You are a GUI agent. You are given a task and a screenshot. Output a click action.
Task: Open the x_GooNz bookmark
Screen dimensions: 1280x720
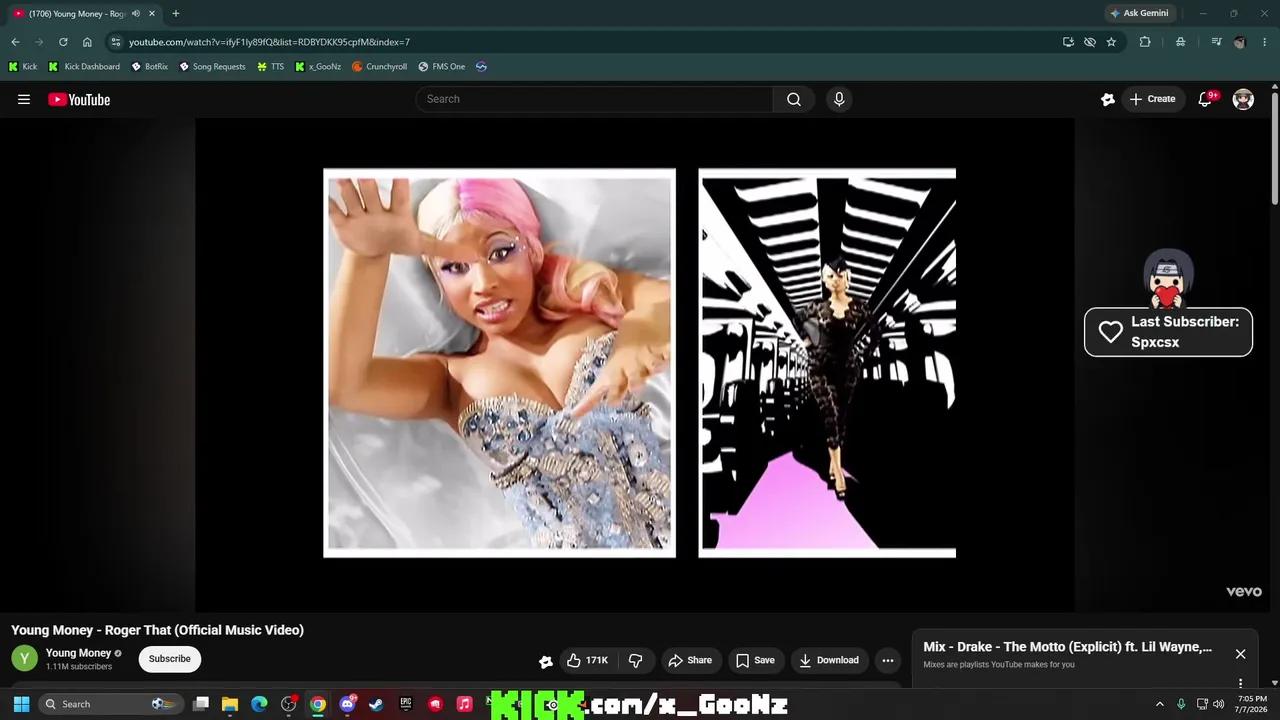pos(318,67)
